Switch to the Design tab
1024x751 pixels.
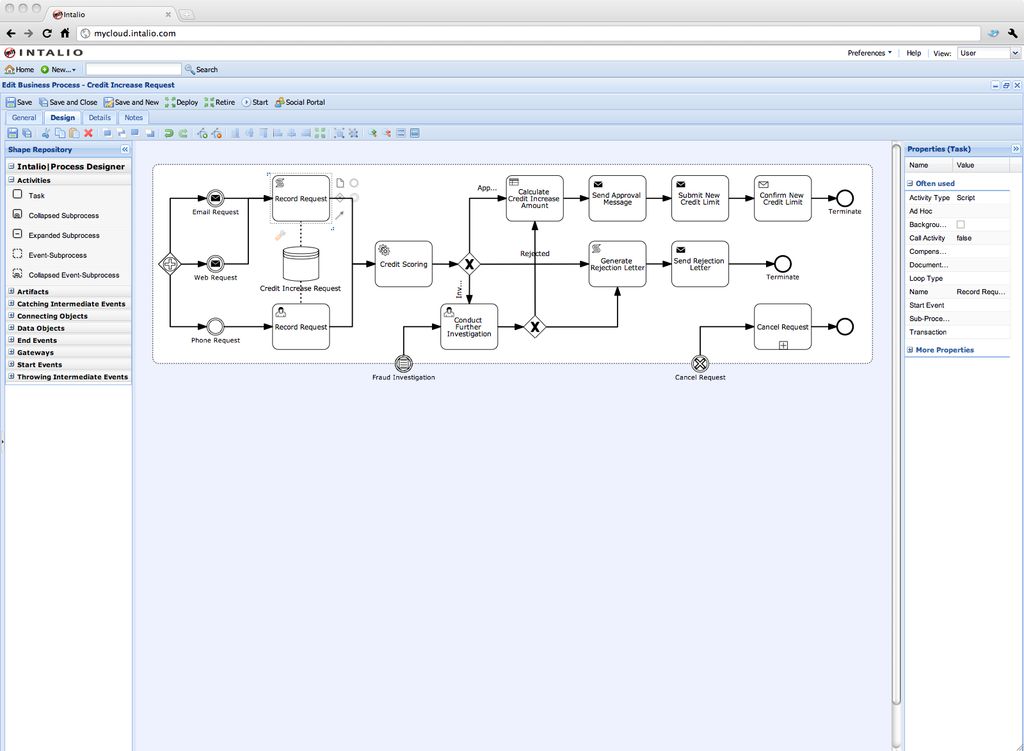(63, 118)
